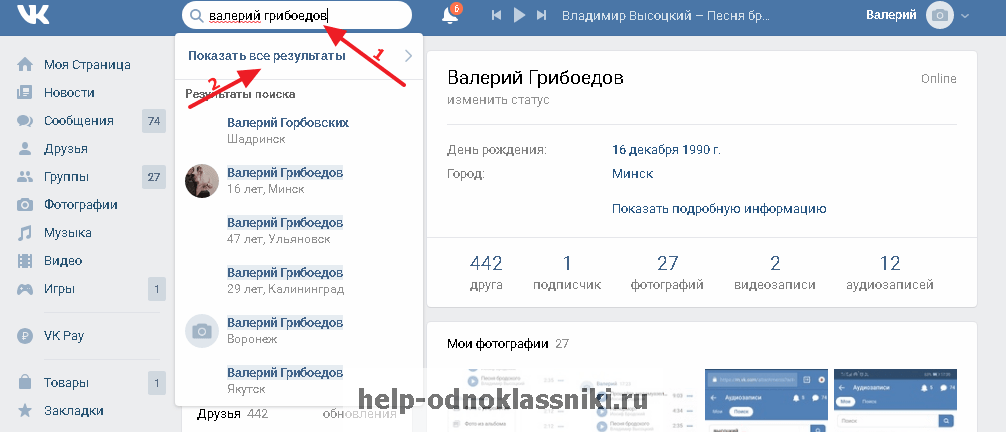Screen dimensions: 1006x432
Task: Open the 442 друга counter
Action: [486, 273]
